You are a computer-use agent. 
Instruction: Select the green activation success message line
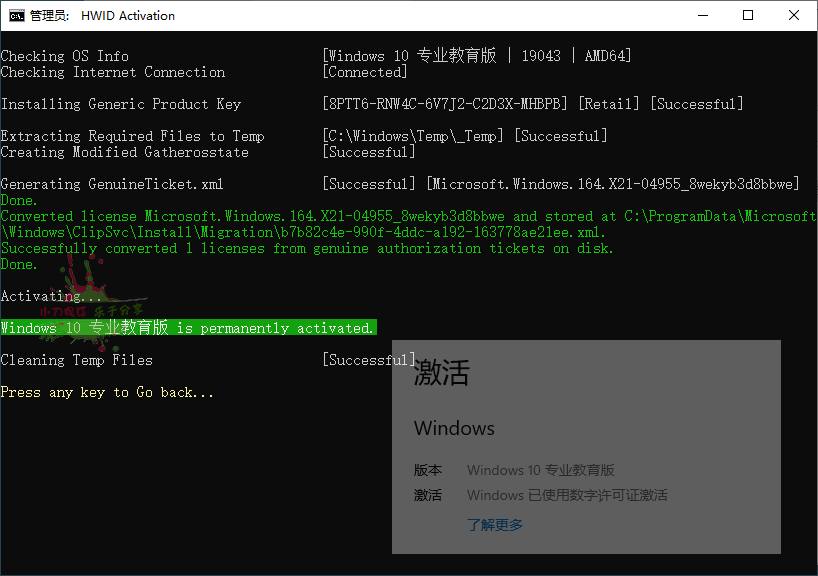(x=188, y=327)
